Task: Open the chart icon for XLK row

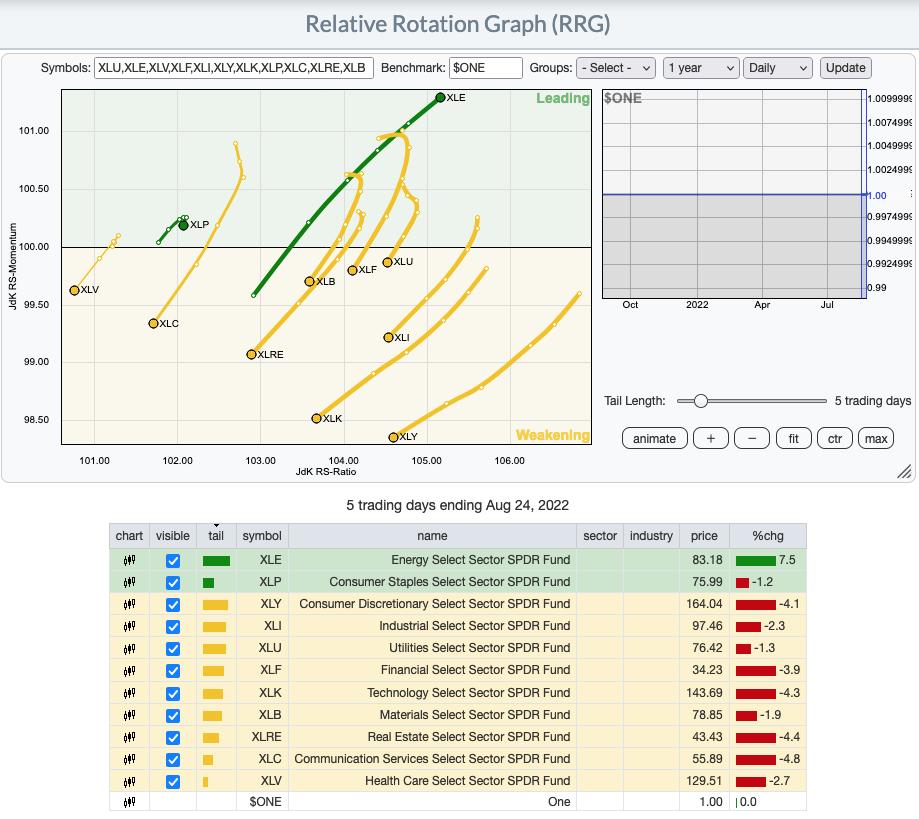Action: click(130, 693)
